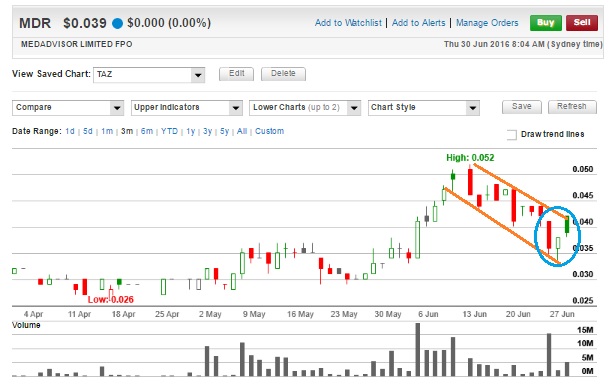616x386 pixels.
Task: Click the red Sell button
Action: 582,23
